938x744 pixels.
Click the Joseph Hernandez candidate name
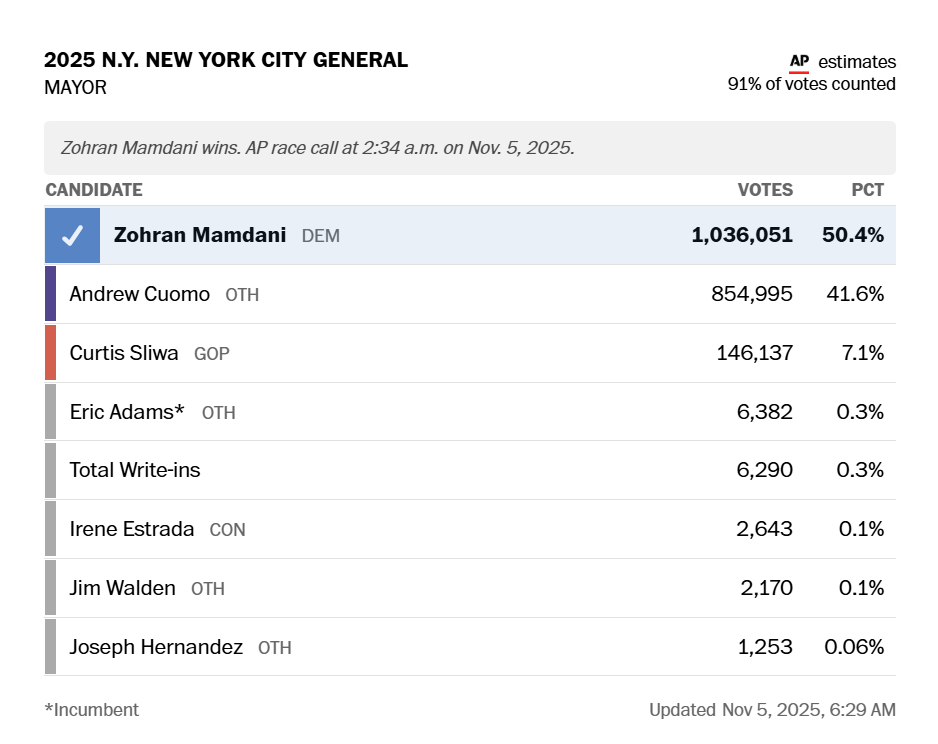(156, 647)
